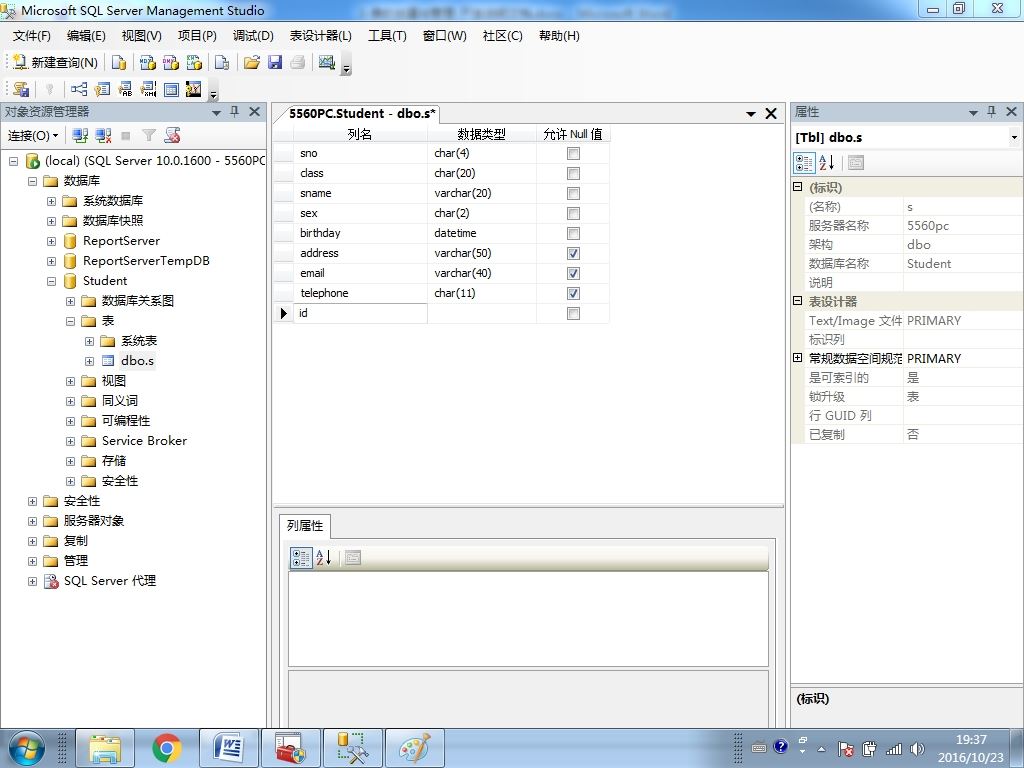
Task: Toggle Allow Nulls for the sex column
Action: point(573,214)
